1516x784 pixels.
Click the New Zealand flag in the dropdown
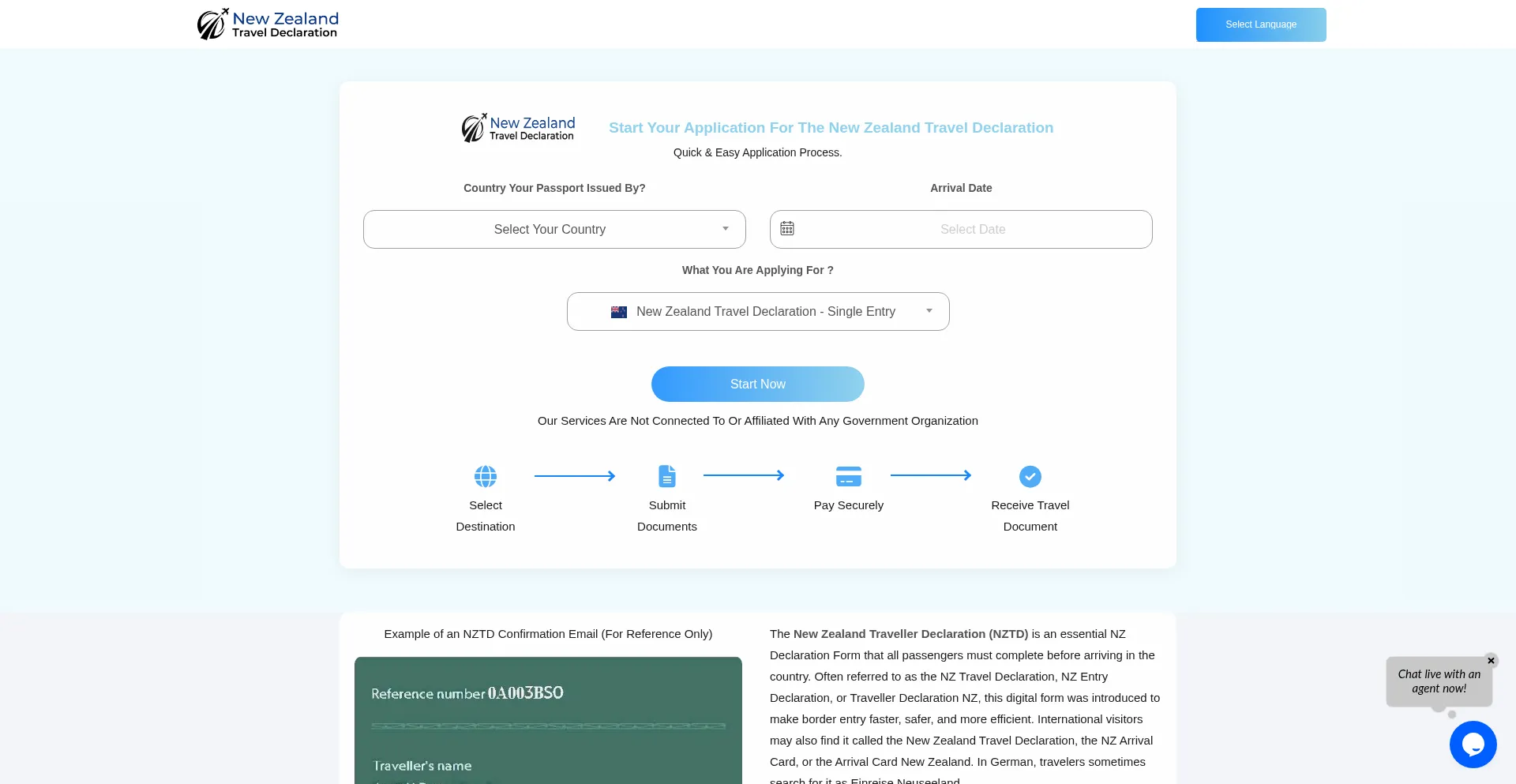click(x=619, y=312)
